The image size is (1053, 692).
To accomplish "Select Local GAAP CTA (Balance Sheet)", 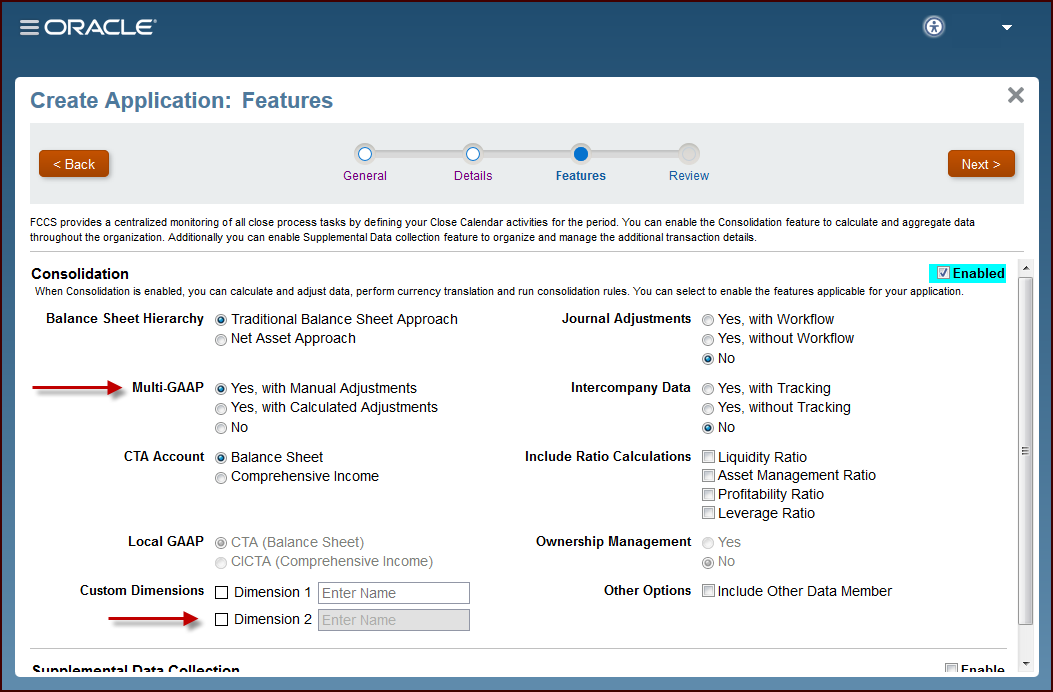I will click(221, 543).
